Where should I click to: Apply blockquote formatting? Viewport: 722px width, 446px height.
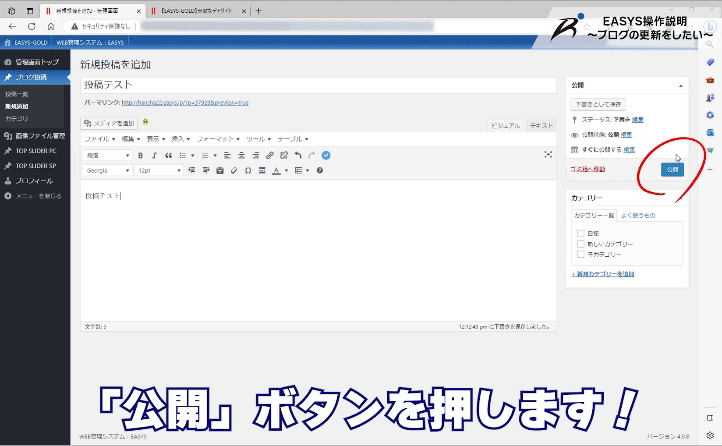coord(169,156)
